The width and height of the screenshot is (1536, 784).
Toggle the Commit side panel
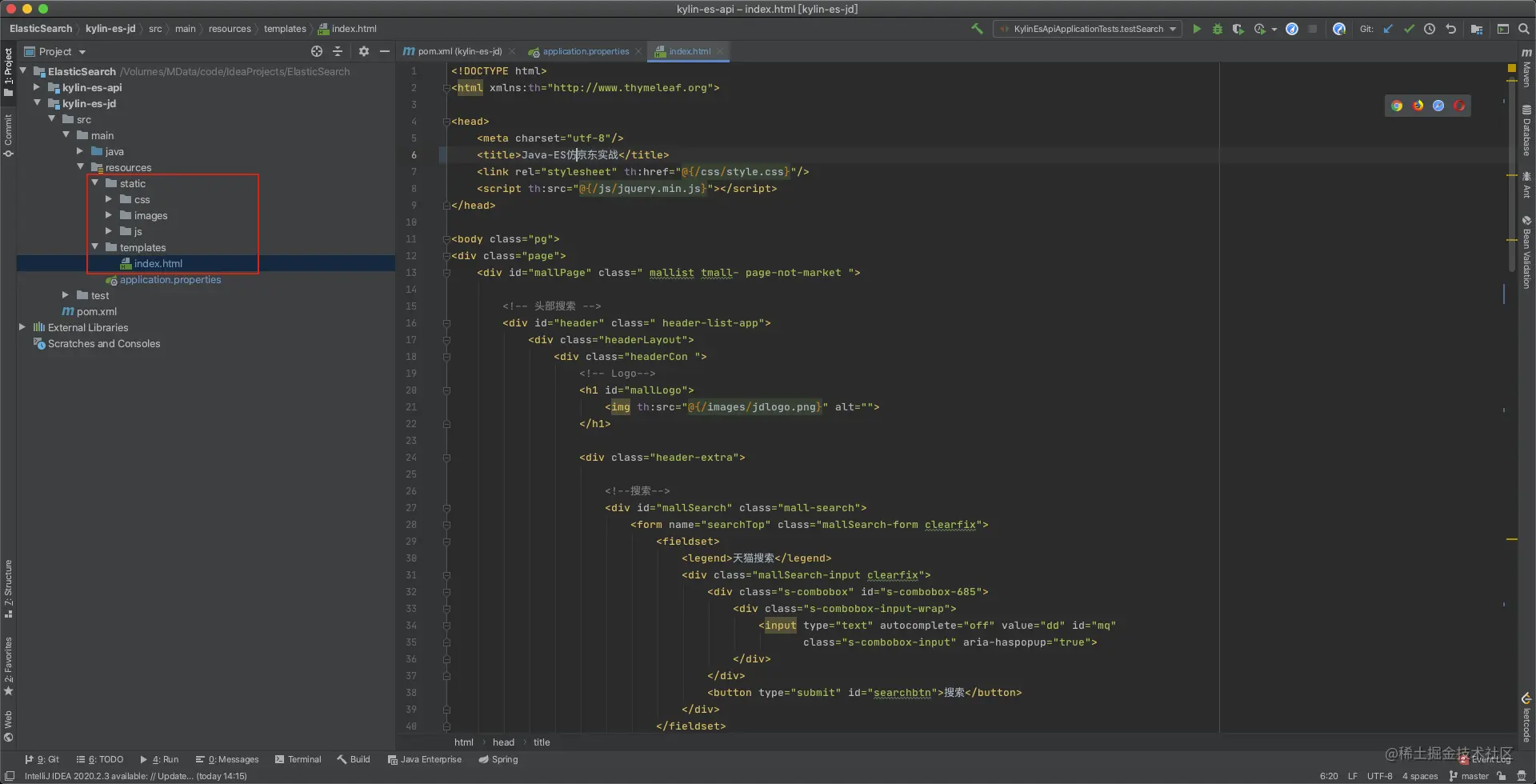pyautogui.click(x=8, y=136)
